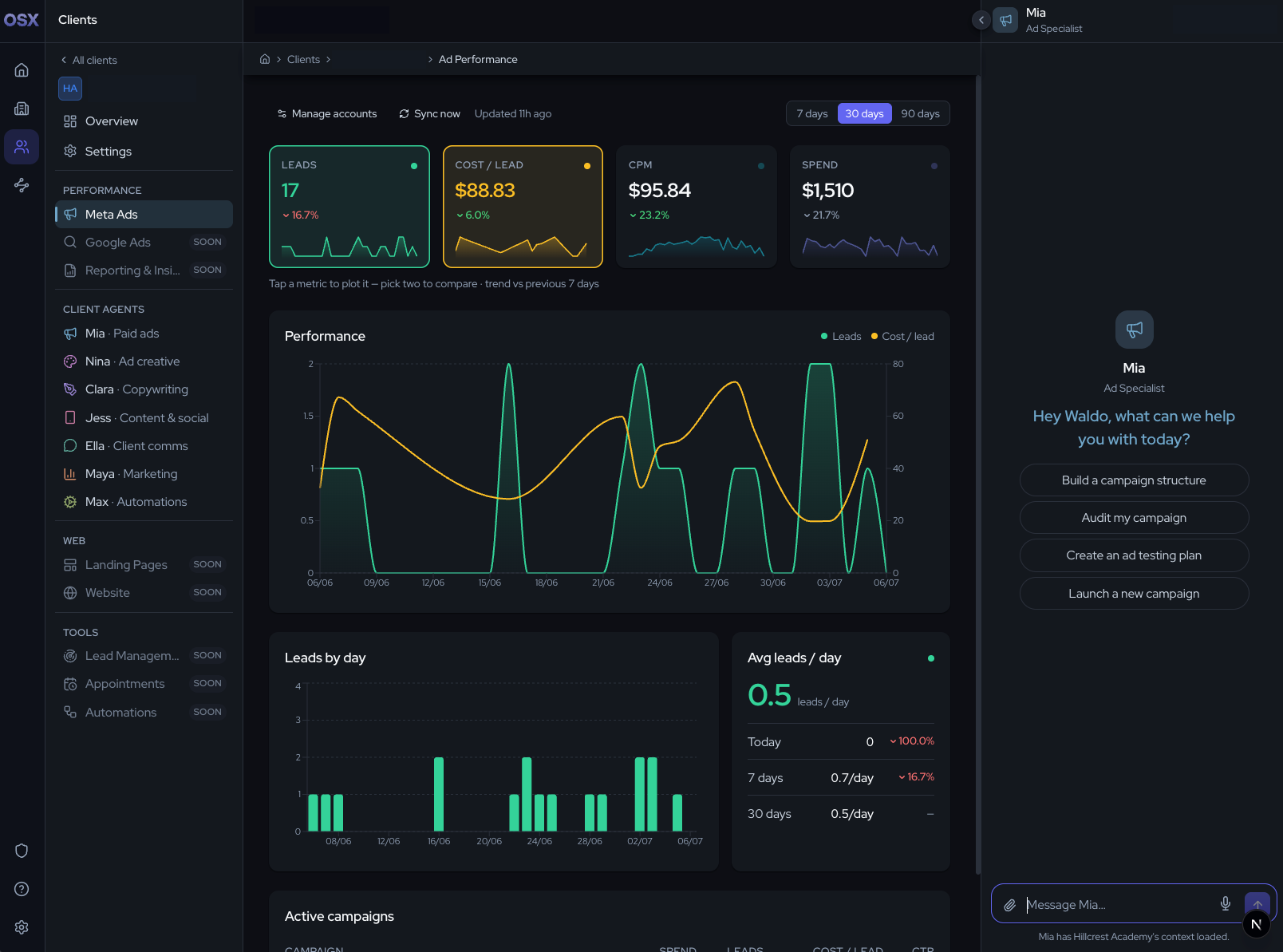Open Clara Copywriting agent
This screenshot has height=952, width=1283.
tap(144, 389)
